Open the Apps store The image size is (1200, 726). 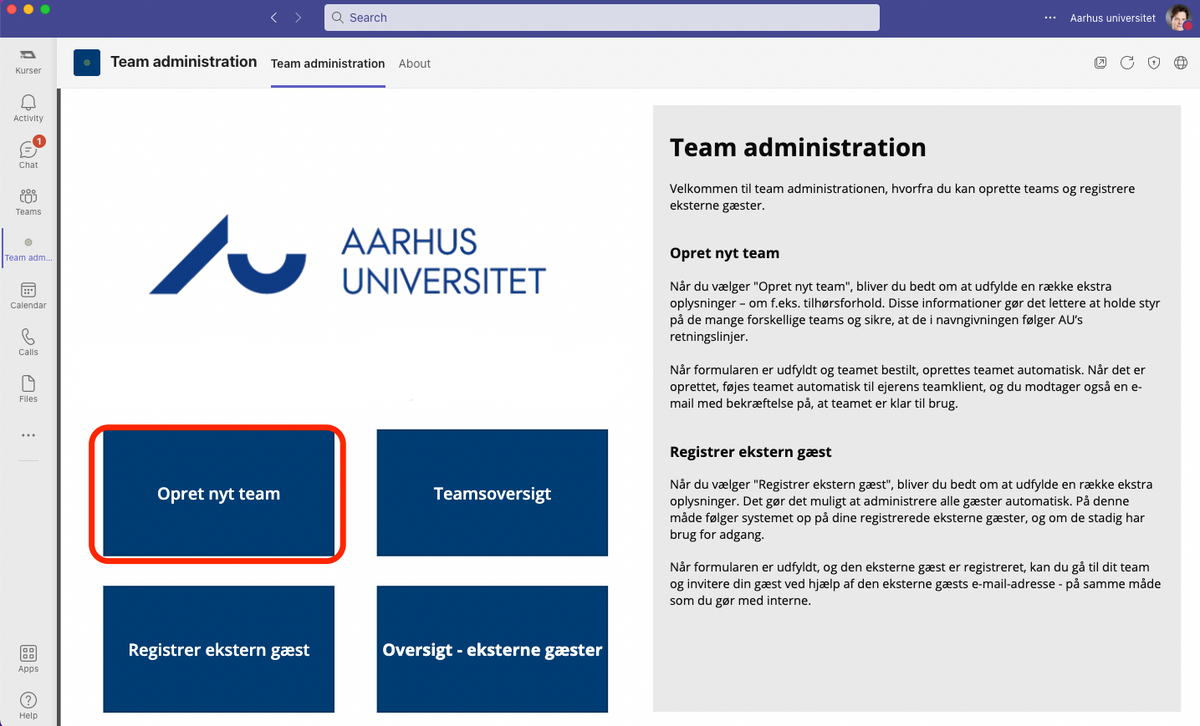click(28, 659)
